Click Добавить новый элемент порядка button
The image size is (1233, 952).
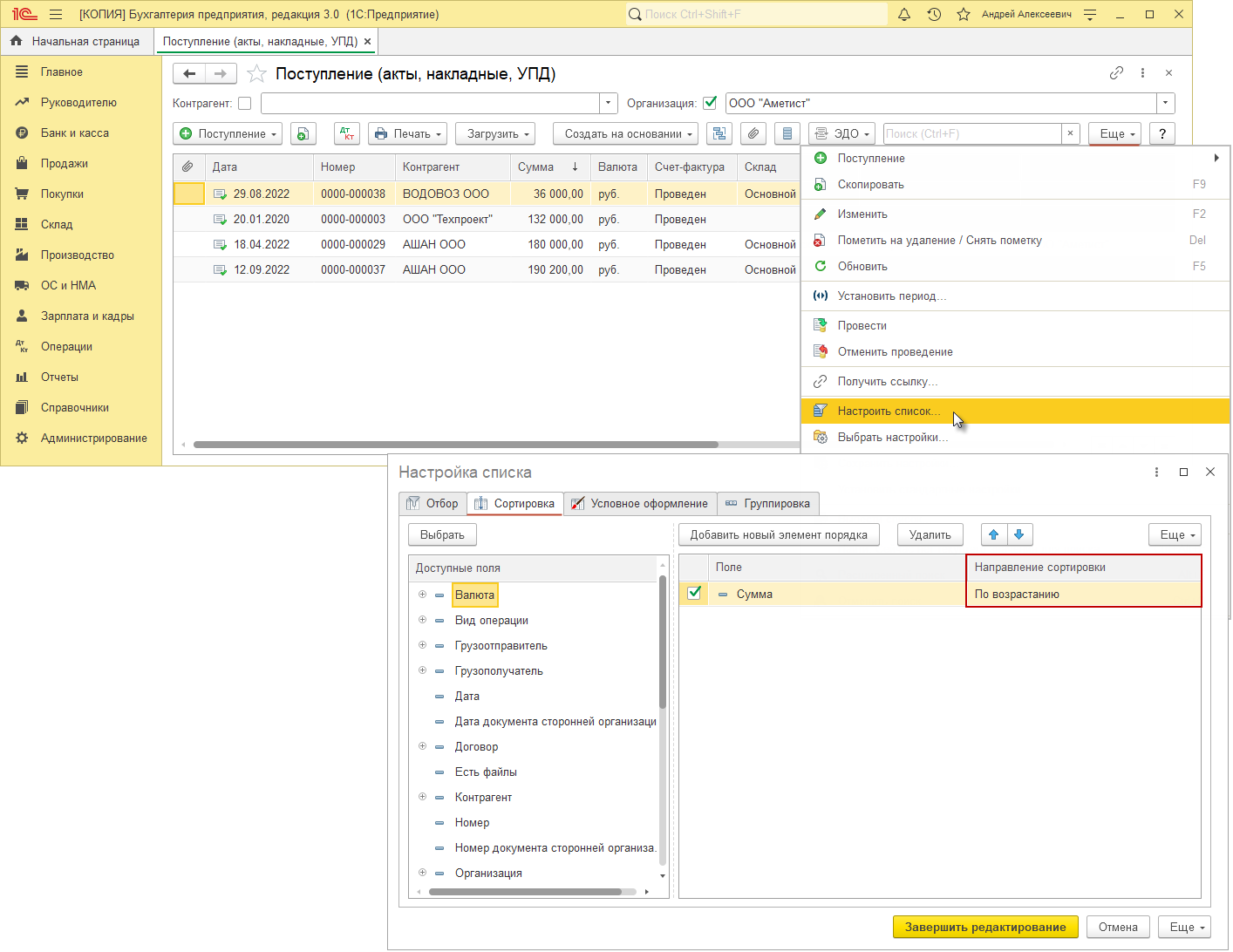[x=779, y=534]
